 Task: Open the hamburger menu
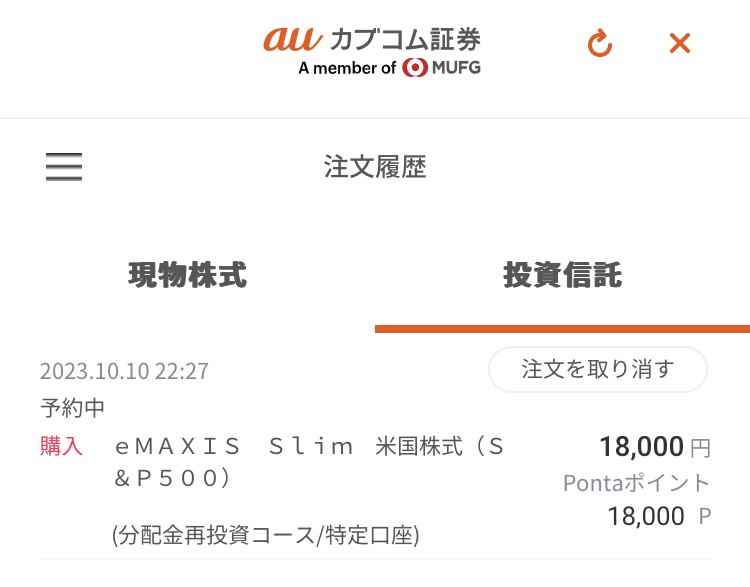(x=64, y=166)
